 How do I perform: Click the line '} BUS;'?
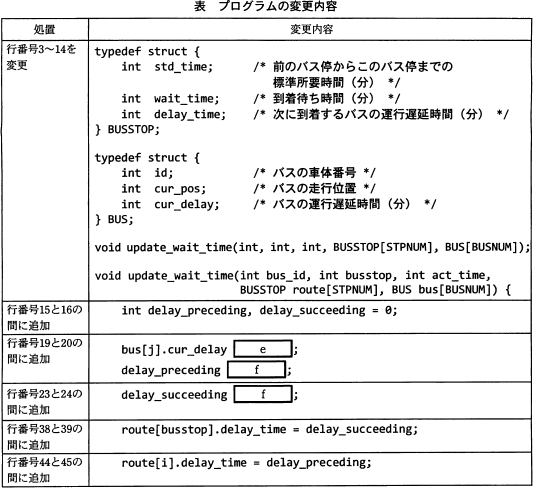(114, 220)
